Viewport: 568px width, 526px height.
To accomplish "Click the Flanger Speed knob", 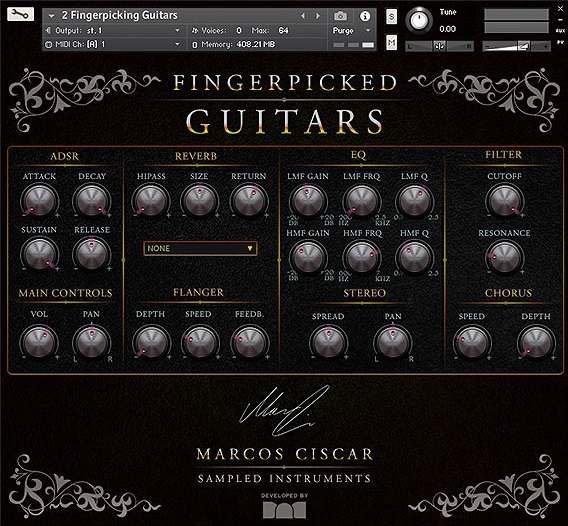I will (200, 342).
